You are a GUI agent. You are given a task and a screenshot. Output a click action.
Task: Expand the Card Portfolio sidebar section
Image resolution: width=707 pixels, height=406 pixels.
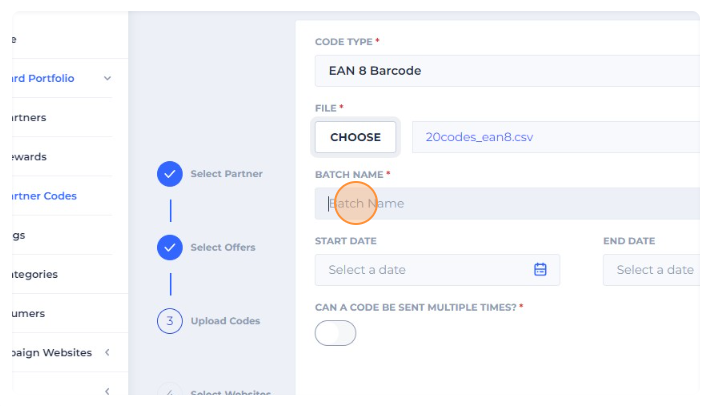tap(108, 78)
